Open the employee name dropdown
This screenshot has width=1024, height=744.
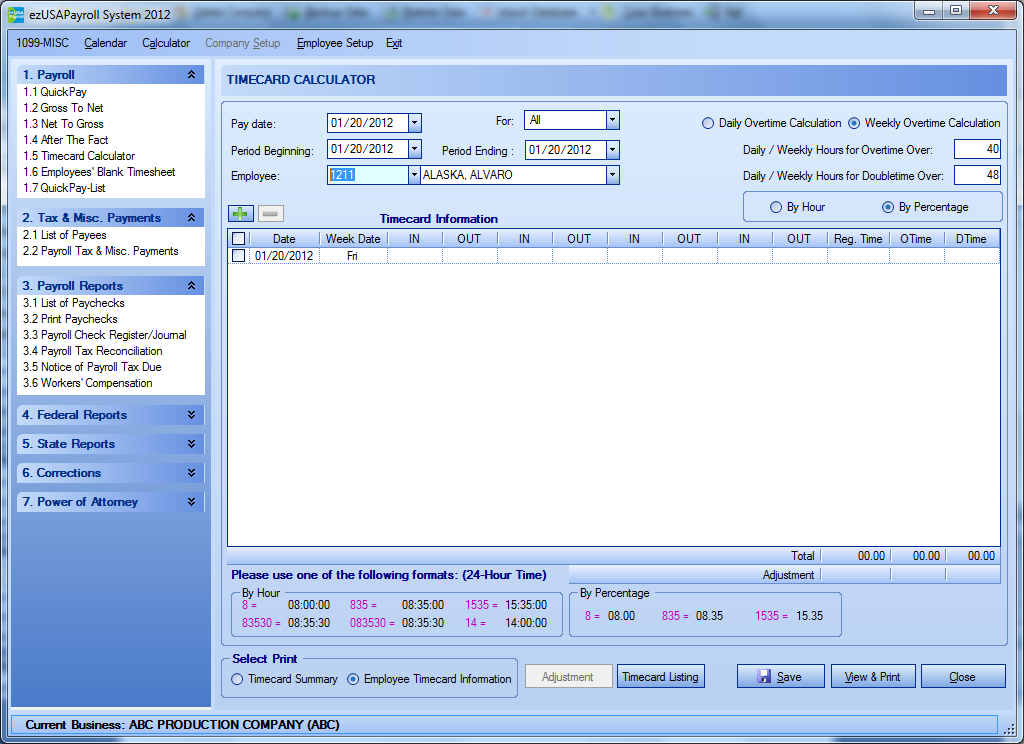click(613, 175)
